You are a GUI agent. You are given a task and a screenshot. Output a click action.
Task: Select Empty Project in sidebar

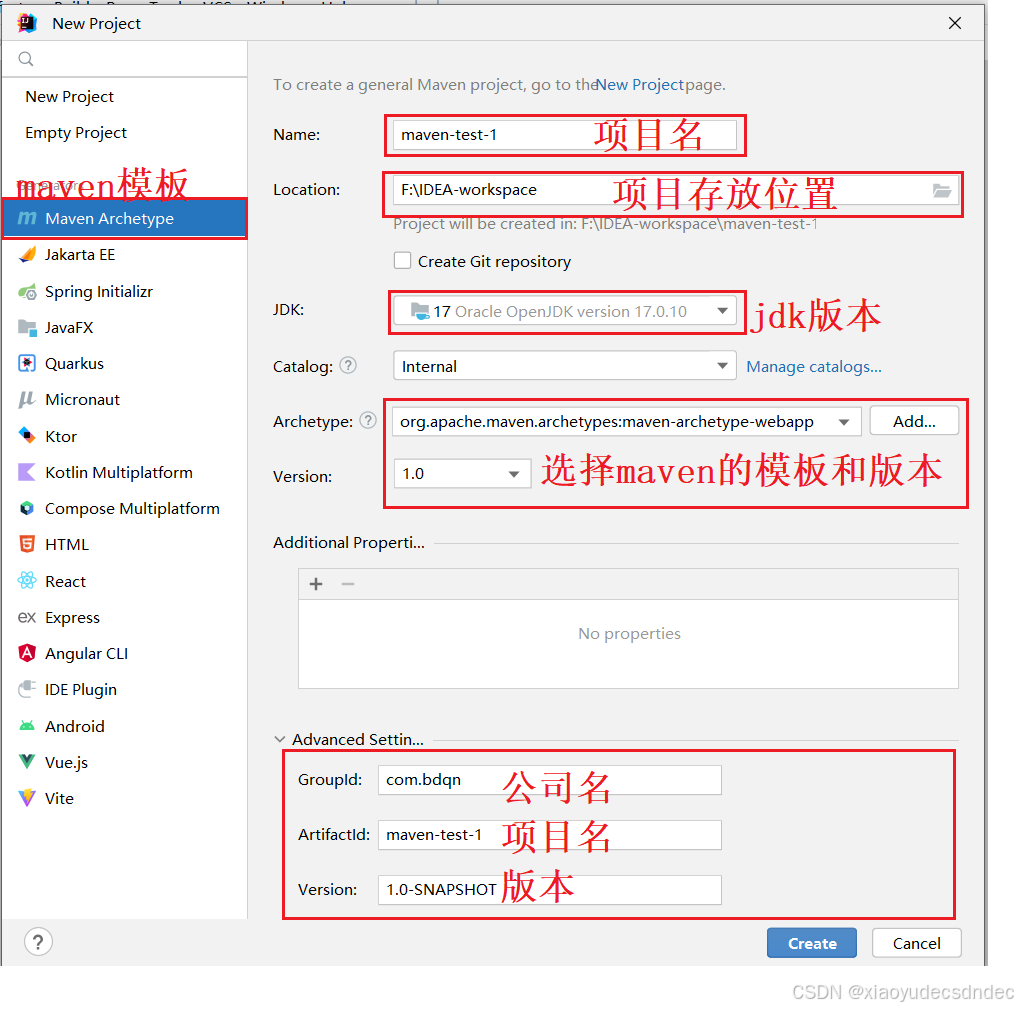[x=76, y=133]
